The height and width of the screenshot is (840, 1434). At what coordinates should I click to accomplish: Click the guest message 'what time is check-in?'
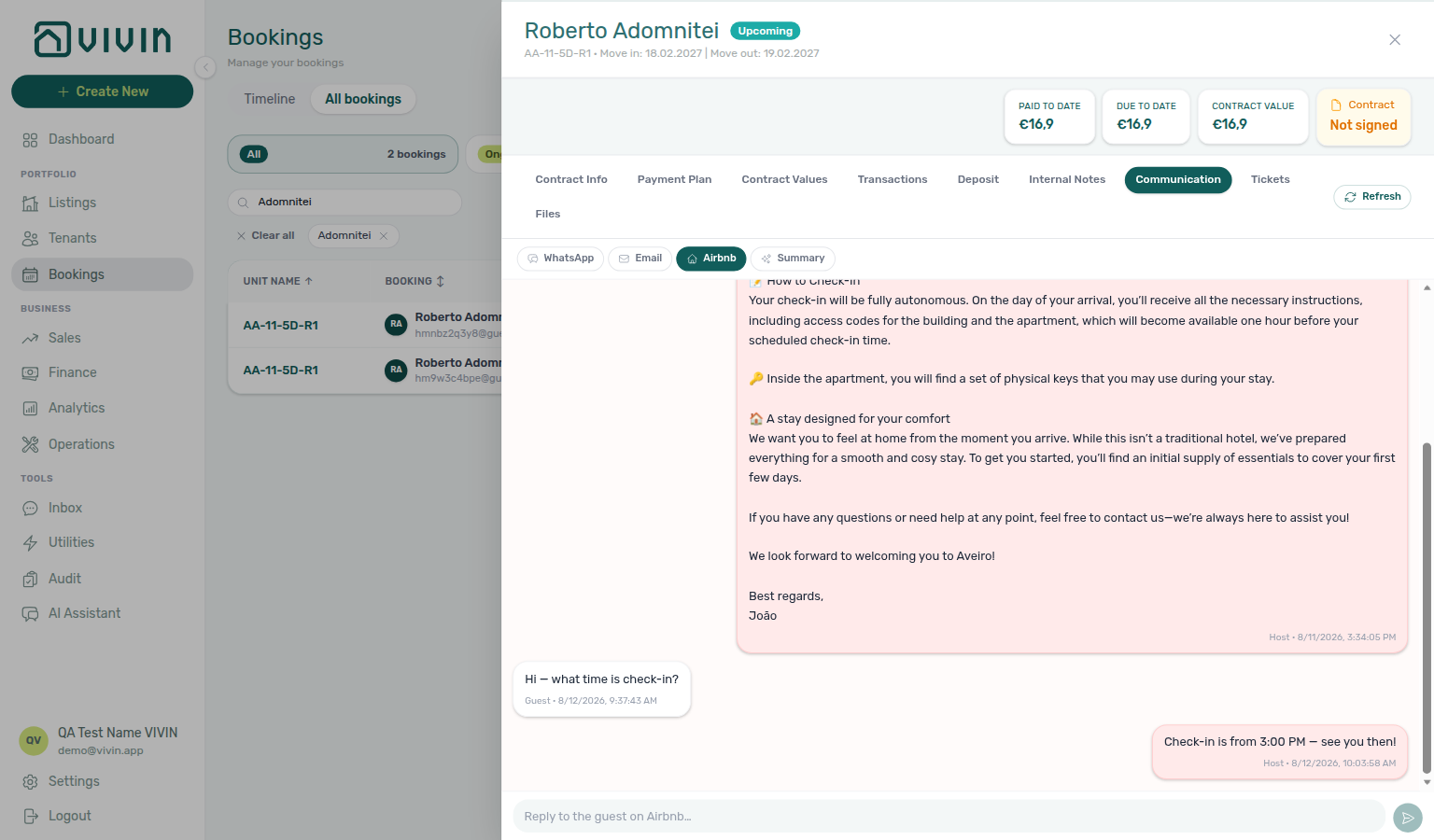(x=602, y=689)
